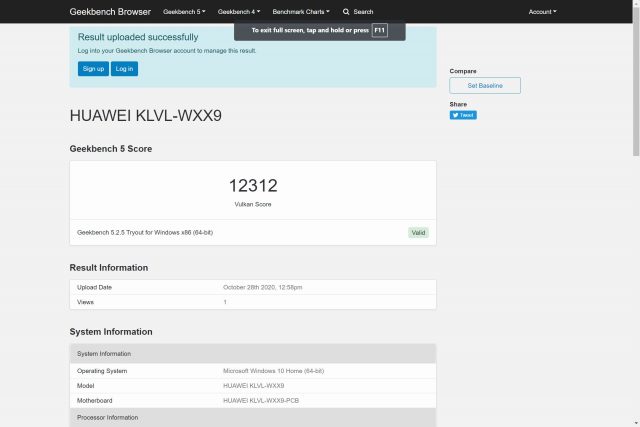Click the 'Result Information' heading
Viewport: 640px width, 427px height.
(109, 268)
